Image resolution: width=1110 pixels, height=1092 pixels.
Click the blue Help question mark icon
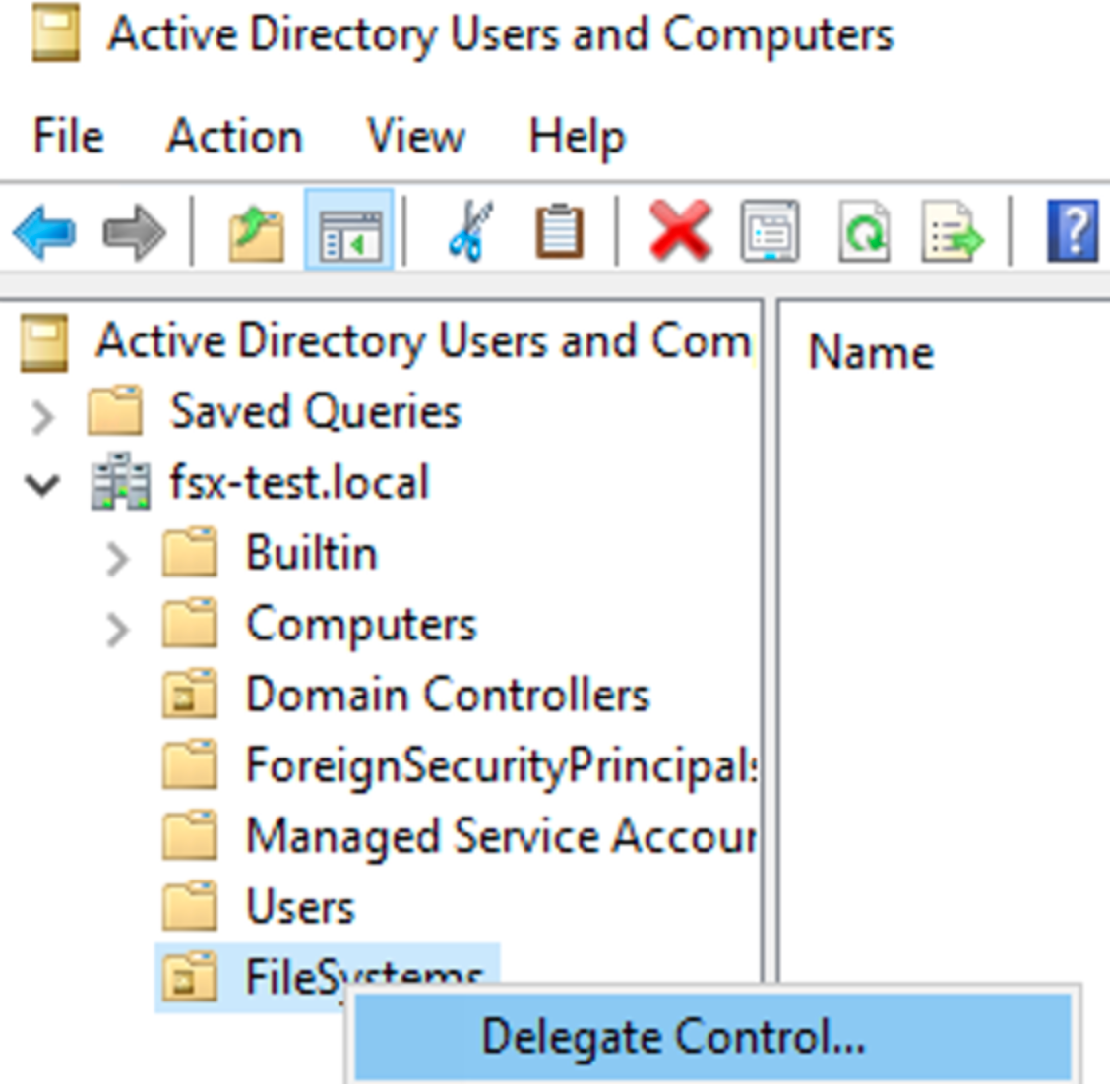tap(1074, 231)
